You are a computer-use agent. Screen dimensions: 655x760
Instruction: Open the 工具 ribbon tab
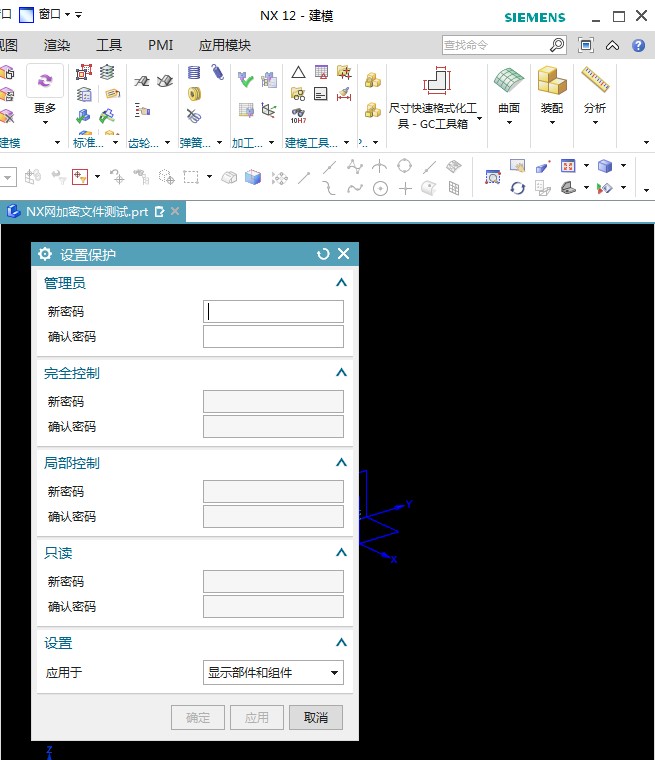(x=109, y=46)
